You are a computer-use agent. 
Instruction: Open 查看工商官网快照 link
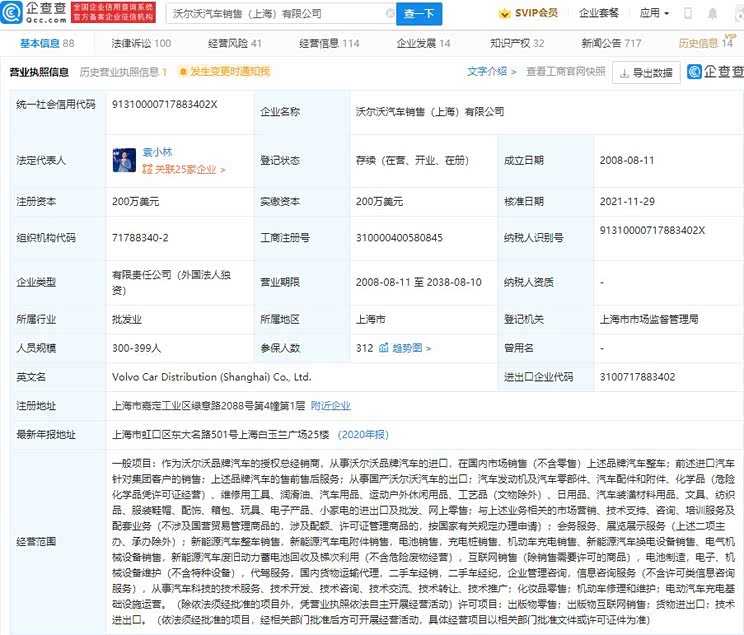tap(566, 72)
